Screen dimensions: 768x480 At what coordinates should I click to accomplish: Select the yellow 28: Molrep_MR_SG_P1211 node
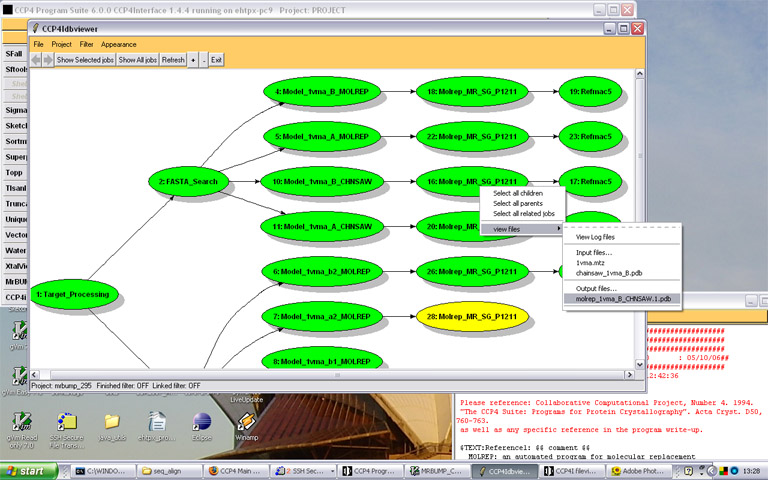472,317
